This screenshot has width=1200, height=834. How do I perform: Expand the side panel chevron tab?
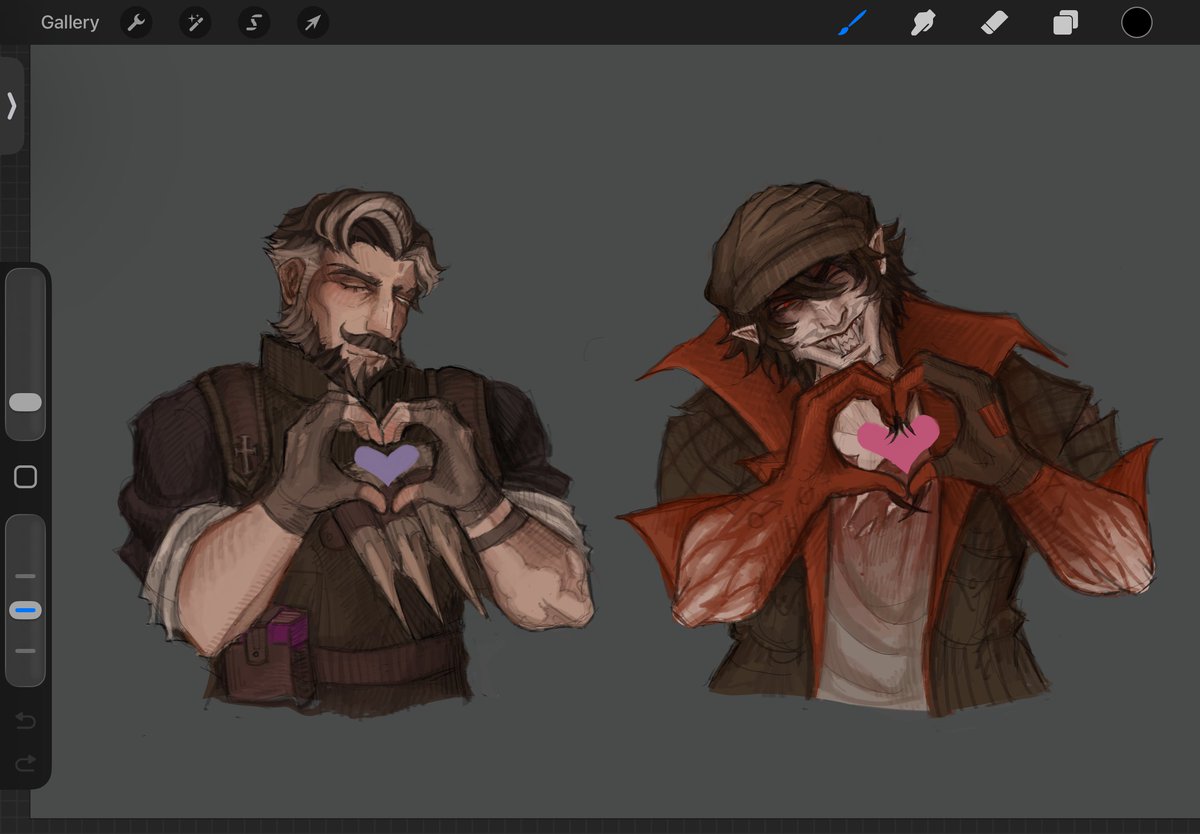click(x=11, y=105)
